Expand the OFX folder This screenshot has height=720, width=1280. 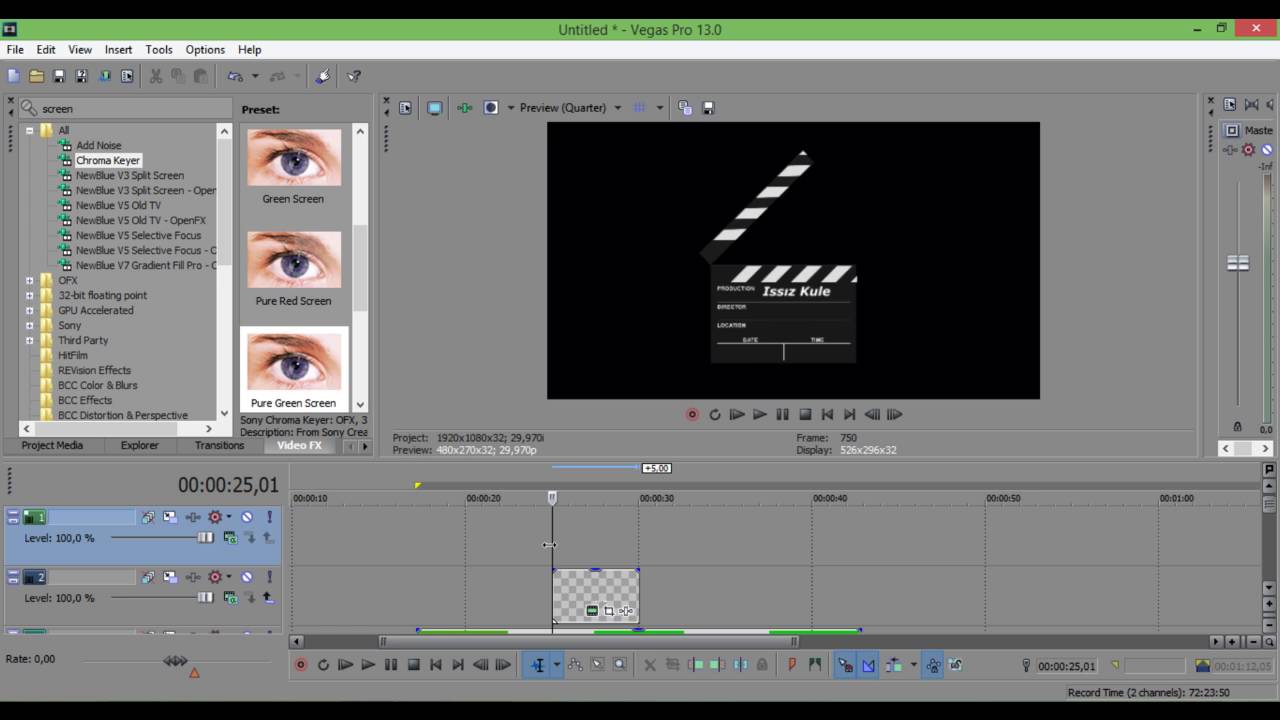pos(29,280)
